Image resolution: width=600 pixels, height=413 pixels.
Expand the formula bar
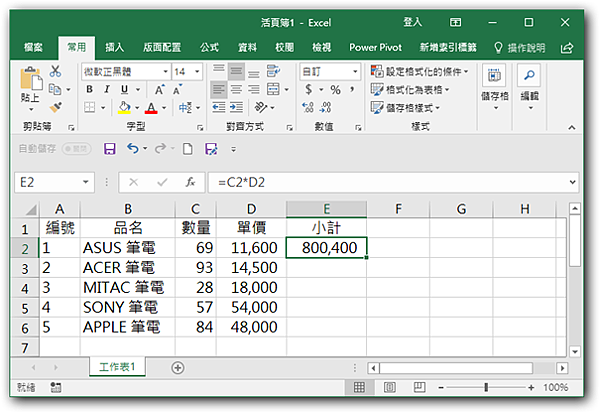tap(572, 182)
